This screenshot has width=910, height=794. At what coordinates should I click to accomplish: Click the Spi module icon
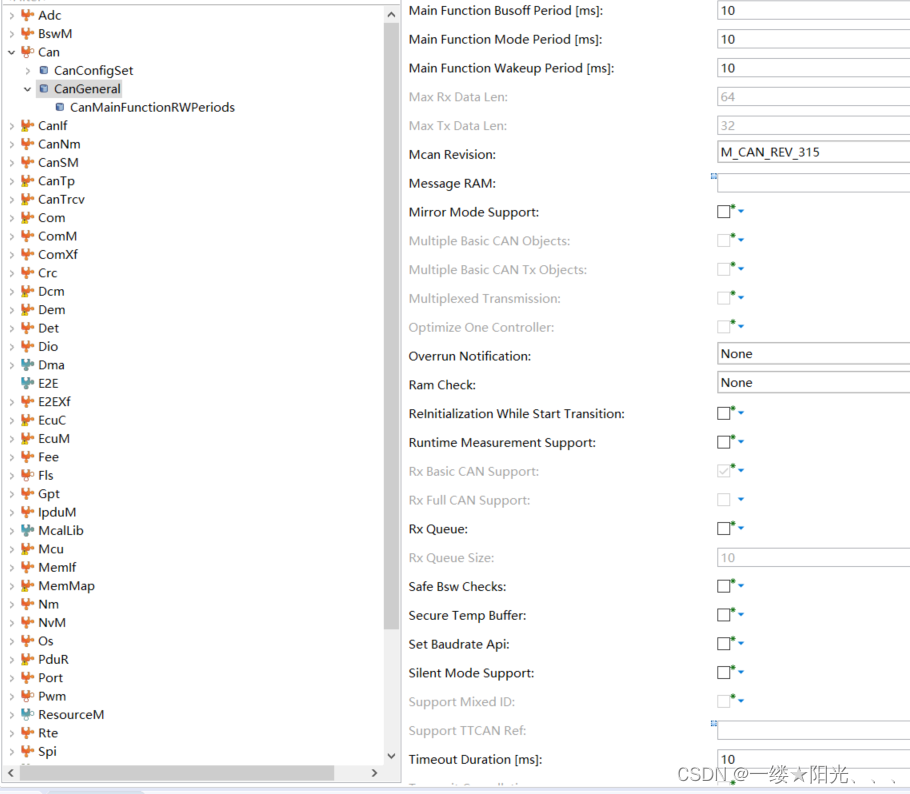28,751
